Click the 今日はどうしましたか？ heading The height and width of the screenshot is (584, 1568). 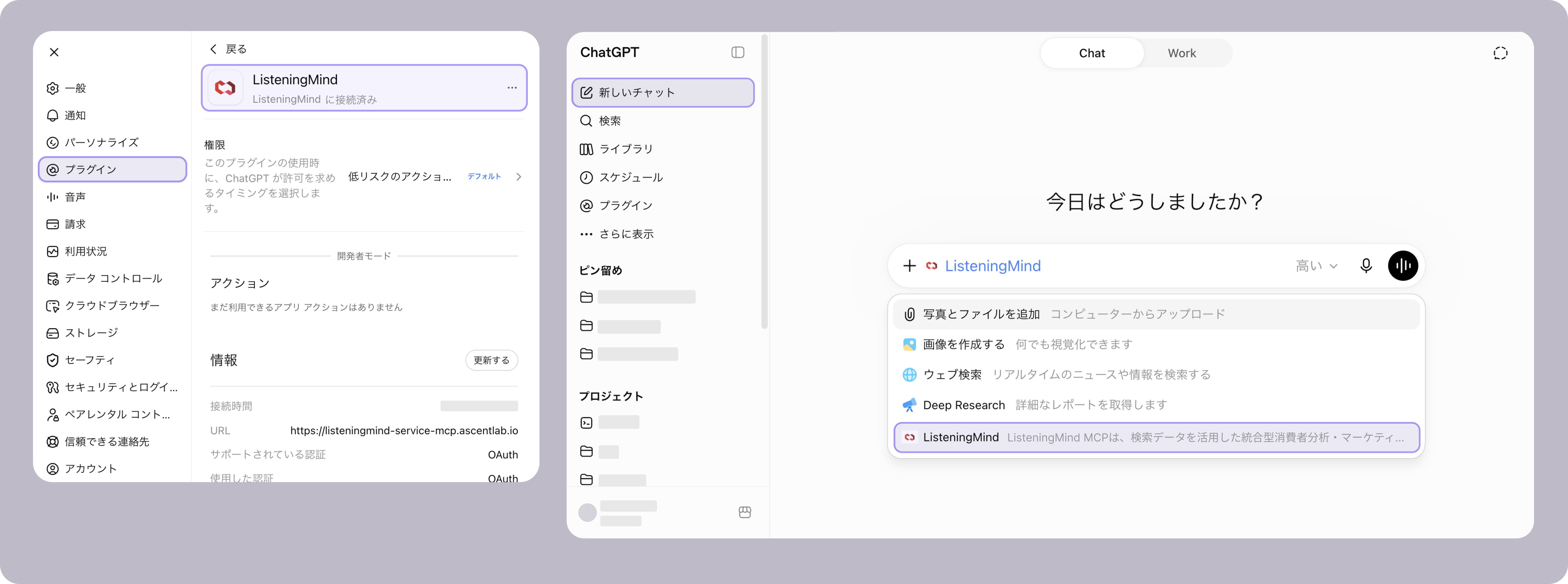[1156, 202]
